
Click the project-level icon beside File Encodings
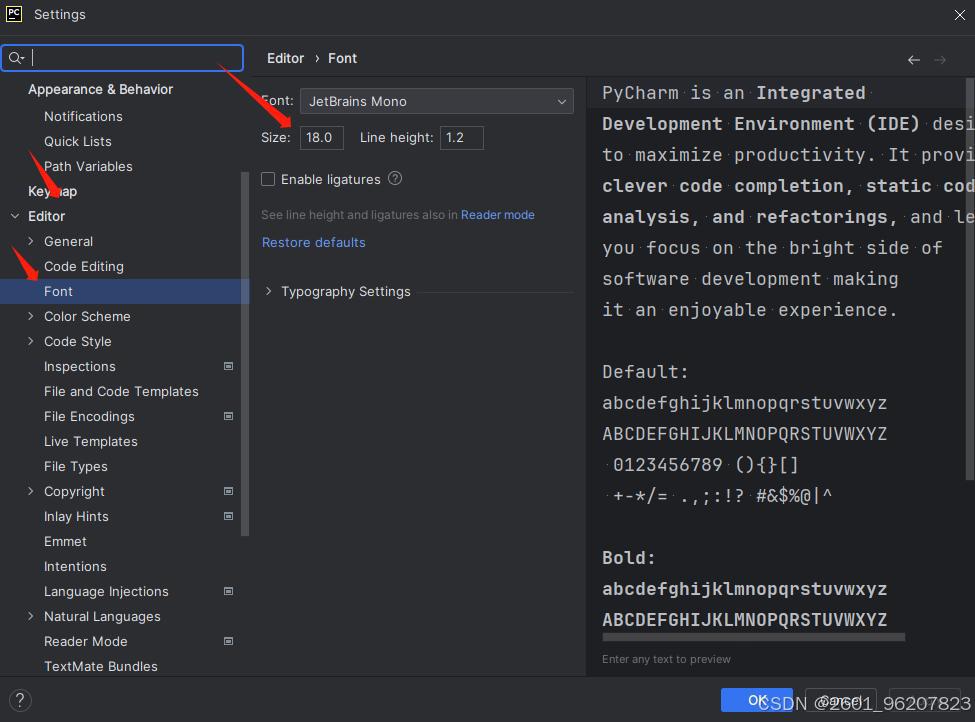tap(228, 416)
